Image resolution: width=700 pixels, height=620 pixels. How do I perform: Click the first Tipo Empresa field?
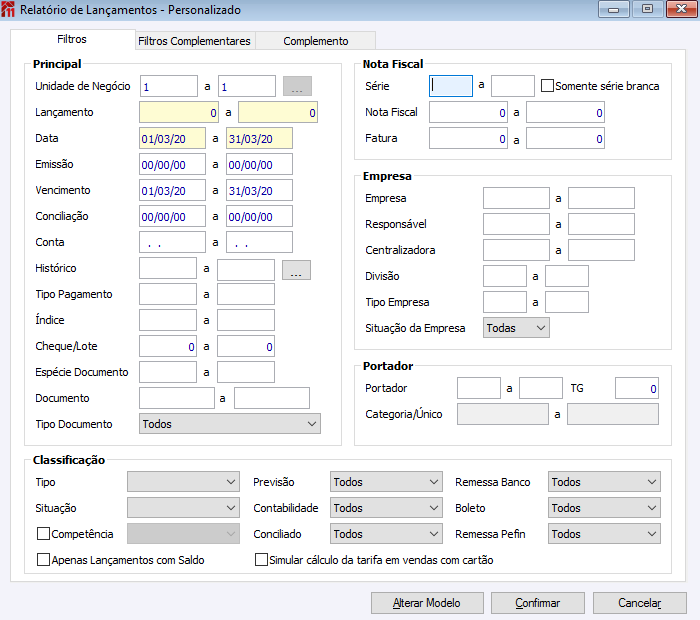pos(505,302)
